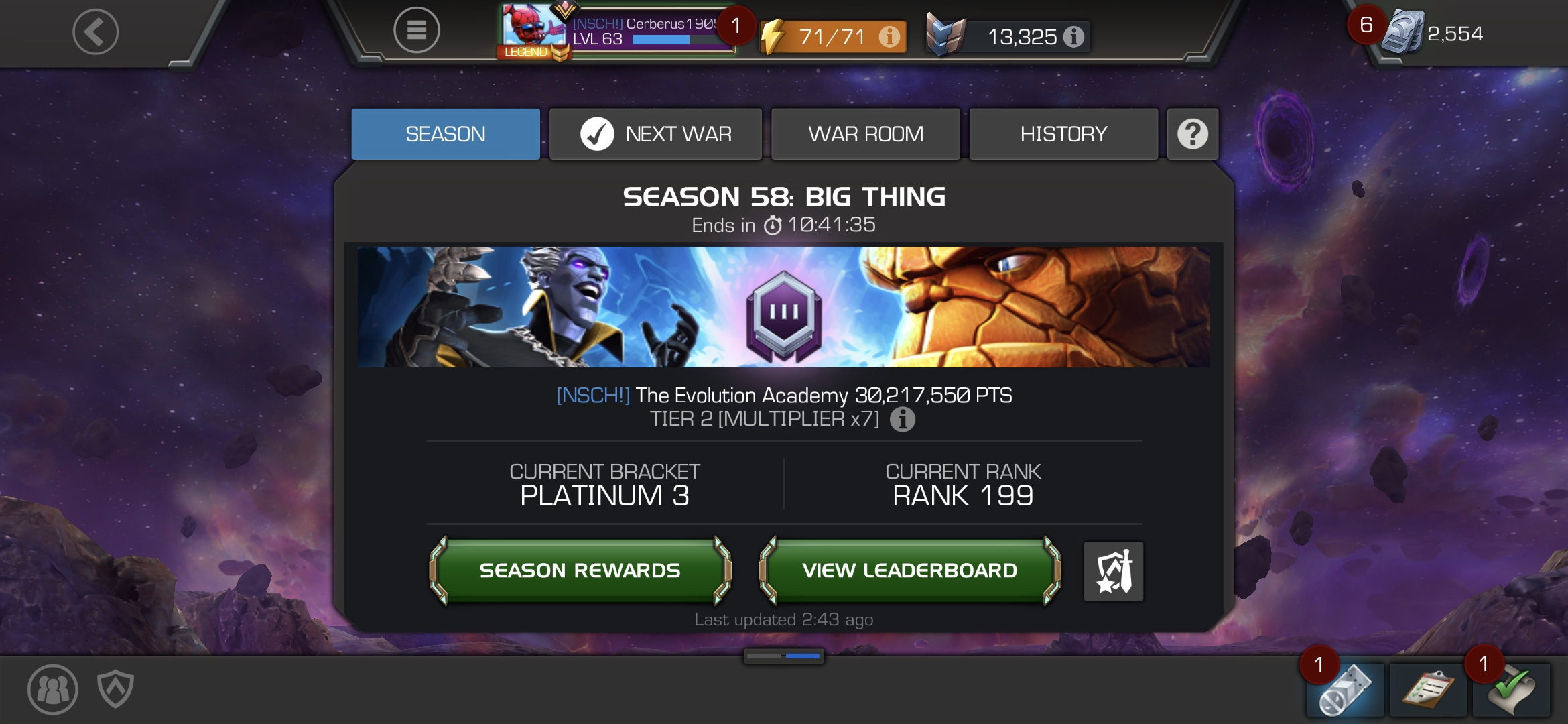The width and height of the screenshot is (1568, 724).
Task: Open the help question mark button
Action: click(1193, 134)
